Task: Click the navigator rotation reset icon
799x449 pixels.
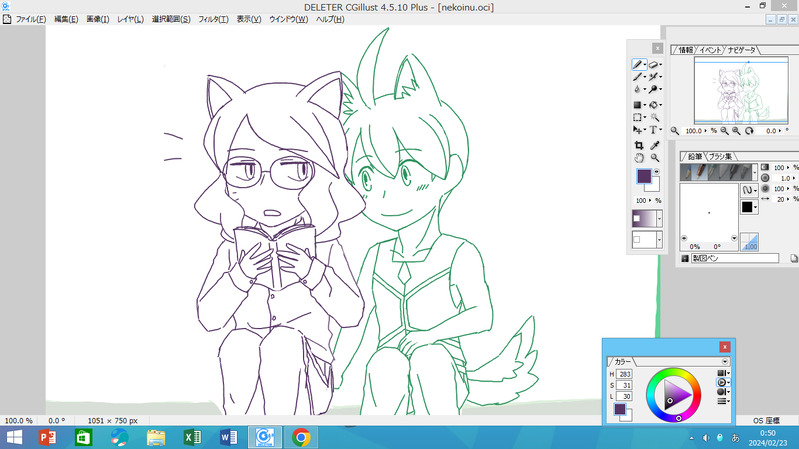Action: [749, 131]
